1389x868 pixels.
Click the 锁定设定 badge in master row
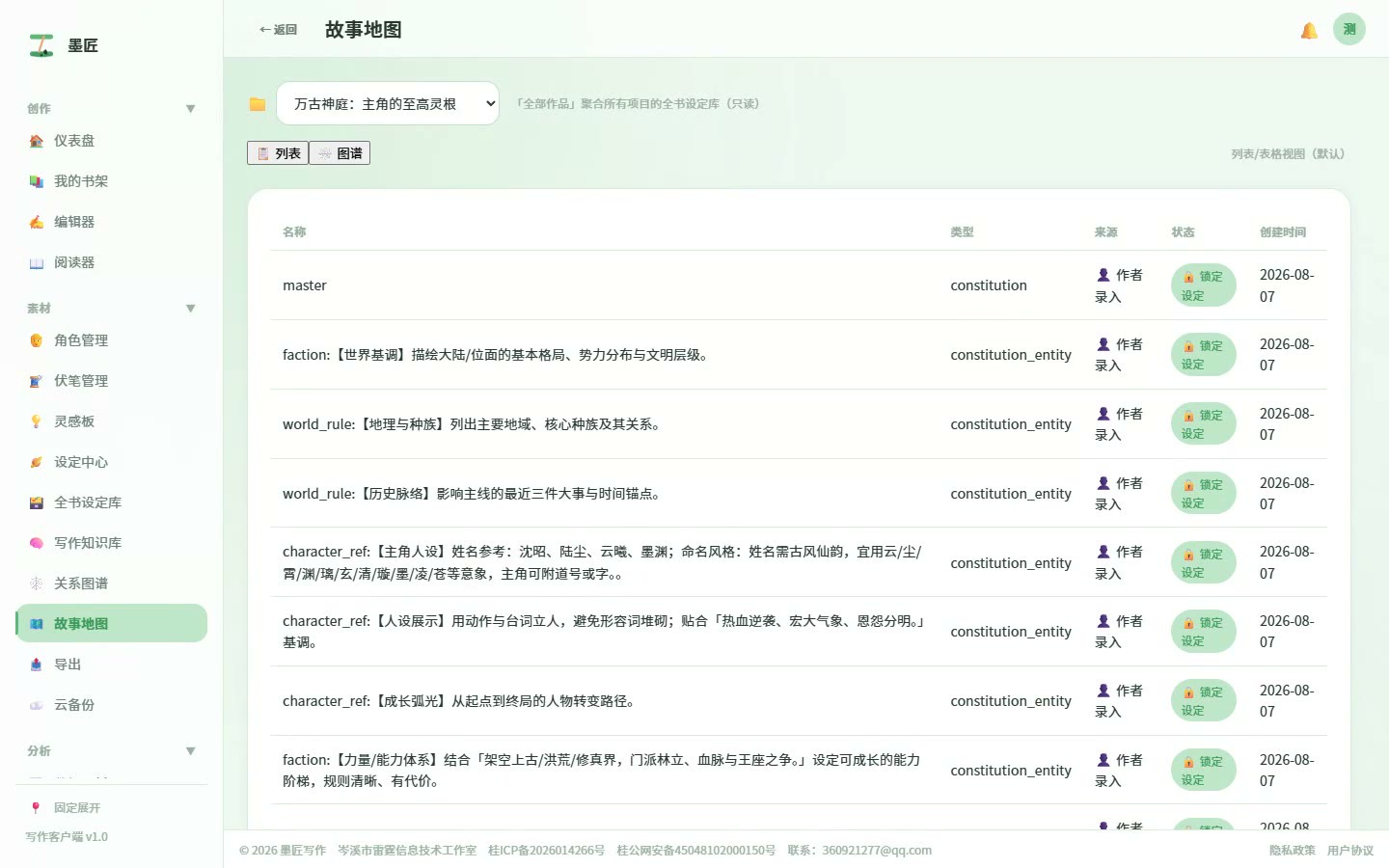point(1203,285)
